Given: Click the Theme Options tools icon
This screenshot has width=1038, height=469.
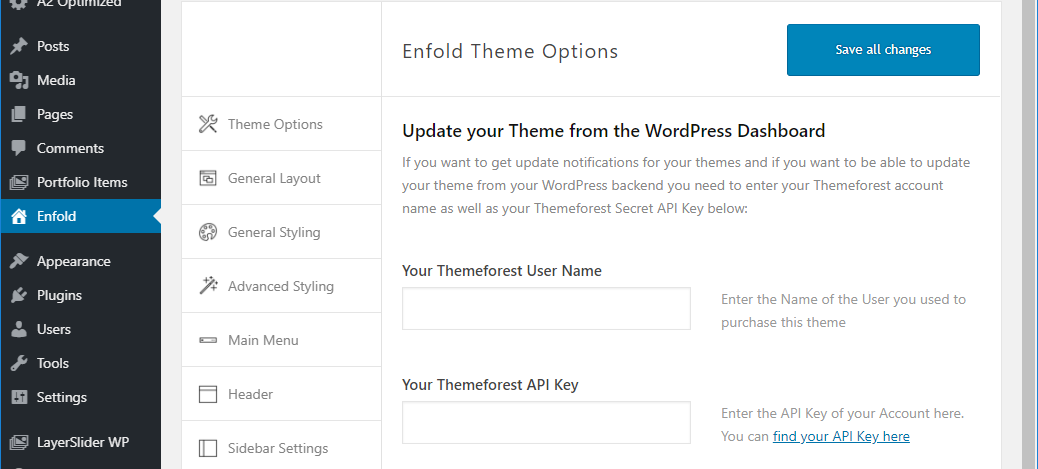Looking at the screenshot, I should pos(208,124).
